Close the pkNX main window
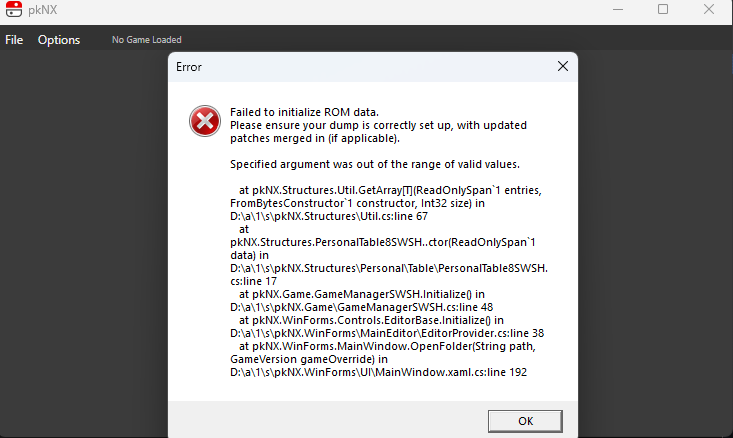The height and width of the screenshot is (438, 733). coord(710,10)
